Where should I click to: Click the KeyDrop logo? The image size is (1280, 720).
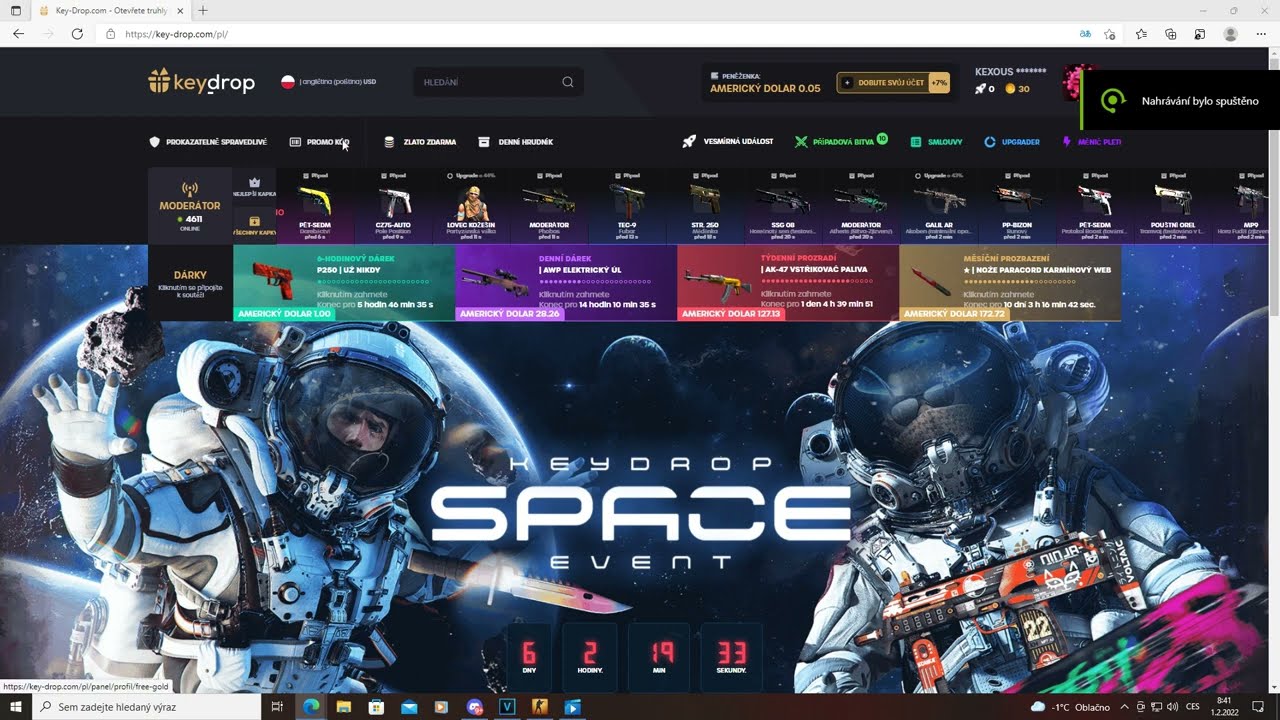201,82
